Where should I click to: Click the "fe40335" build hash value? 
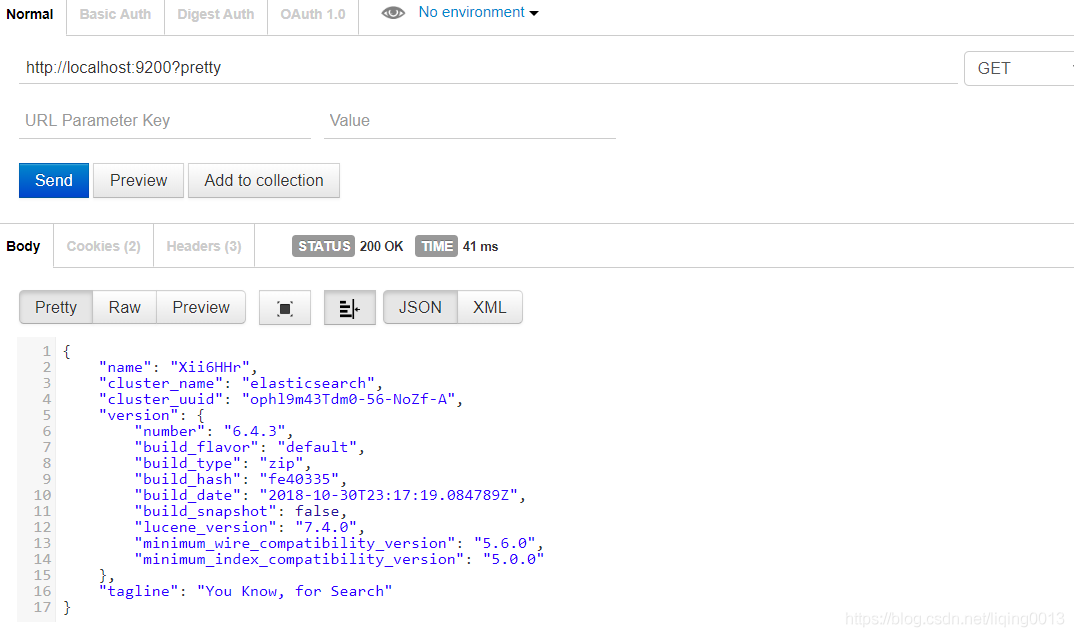pyautogui.click(x=299, y=479)
